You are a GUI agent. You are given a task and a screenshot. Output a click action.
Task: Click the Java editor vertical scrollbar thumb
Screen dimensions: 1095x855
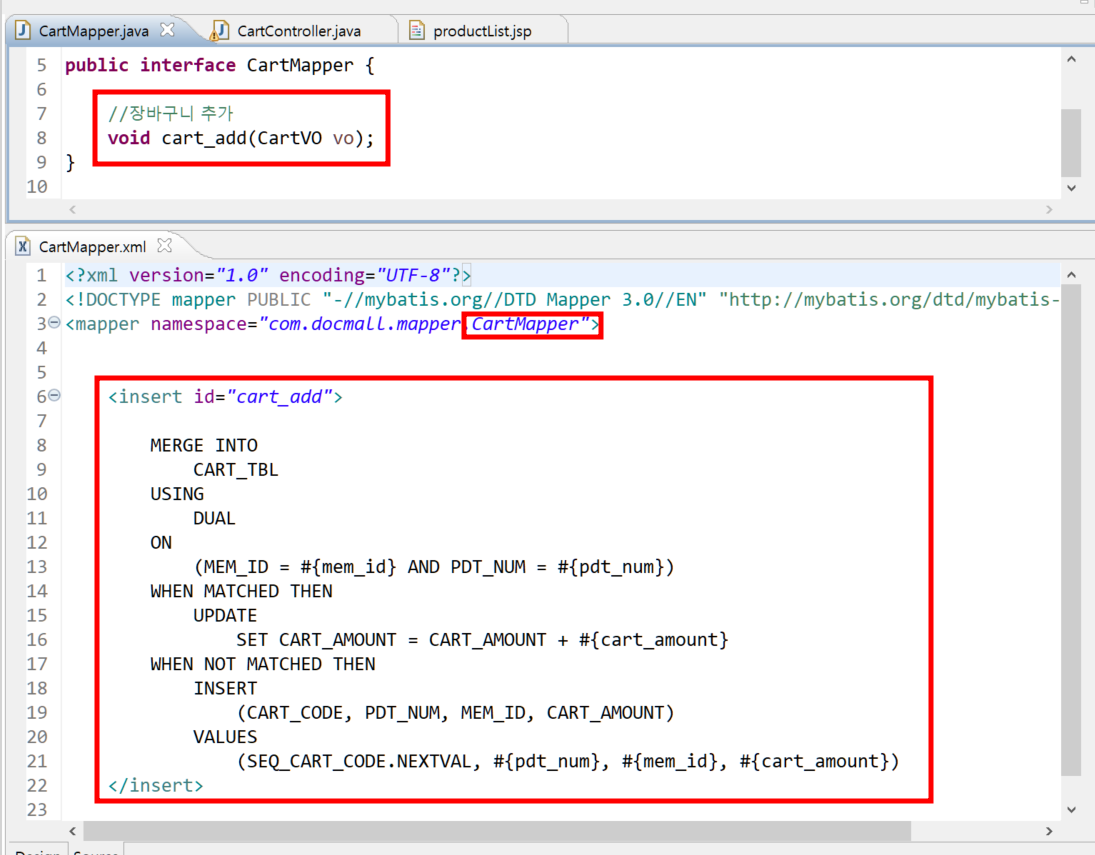(1071, 142)
